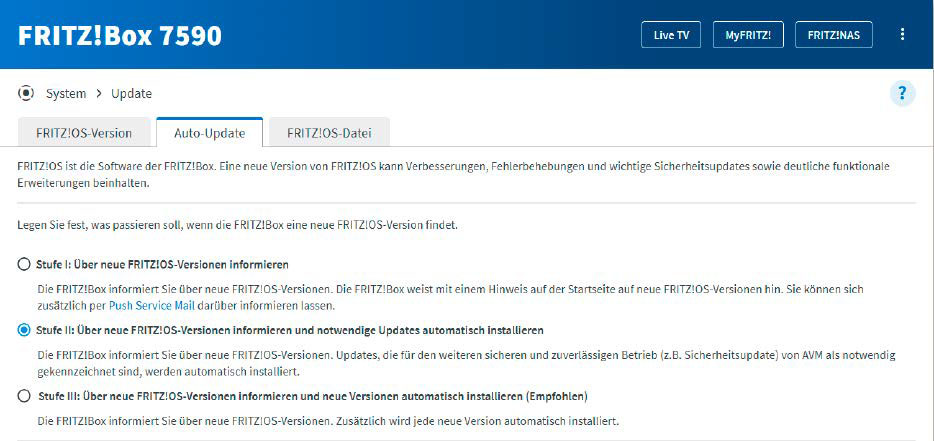The image size is (934, 441).
Task: Click the Stufe II label ending 'automatisch installieren'
Action: (x=291, y=330)
